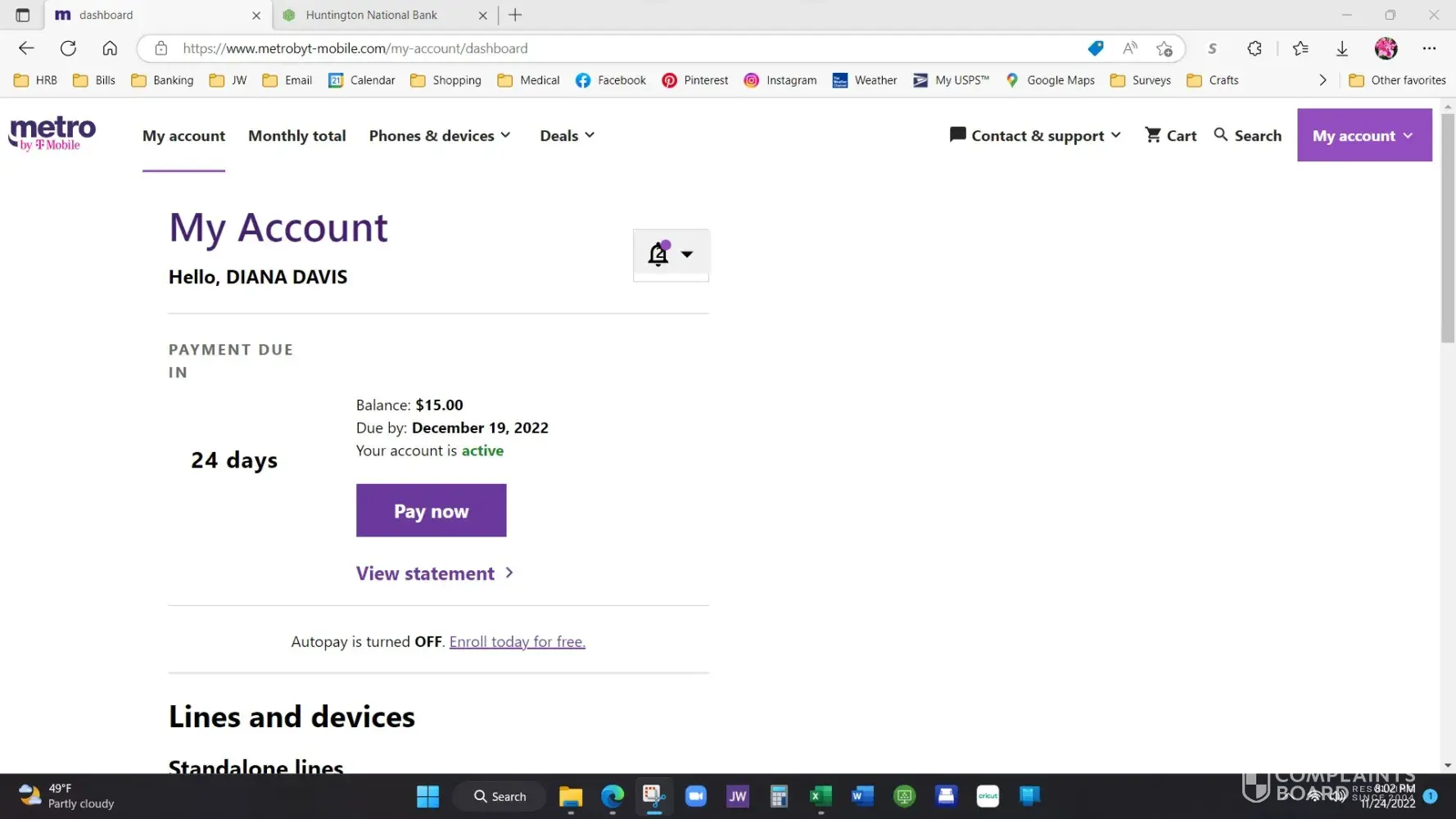Viewport: 1456px width, 819px height.
Task: Open Word from the taskbar
Action: click(862, 796)
